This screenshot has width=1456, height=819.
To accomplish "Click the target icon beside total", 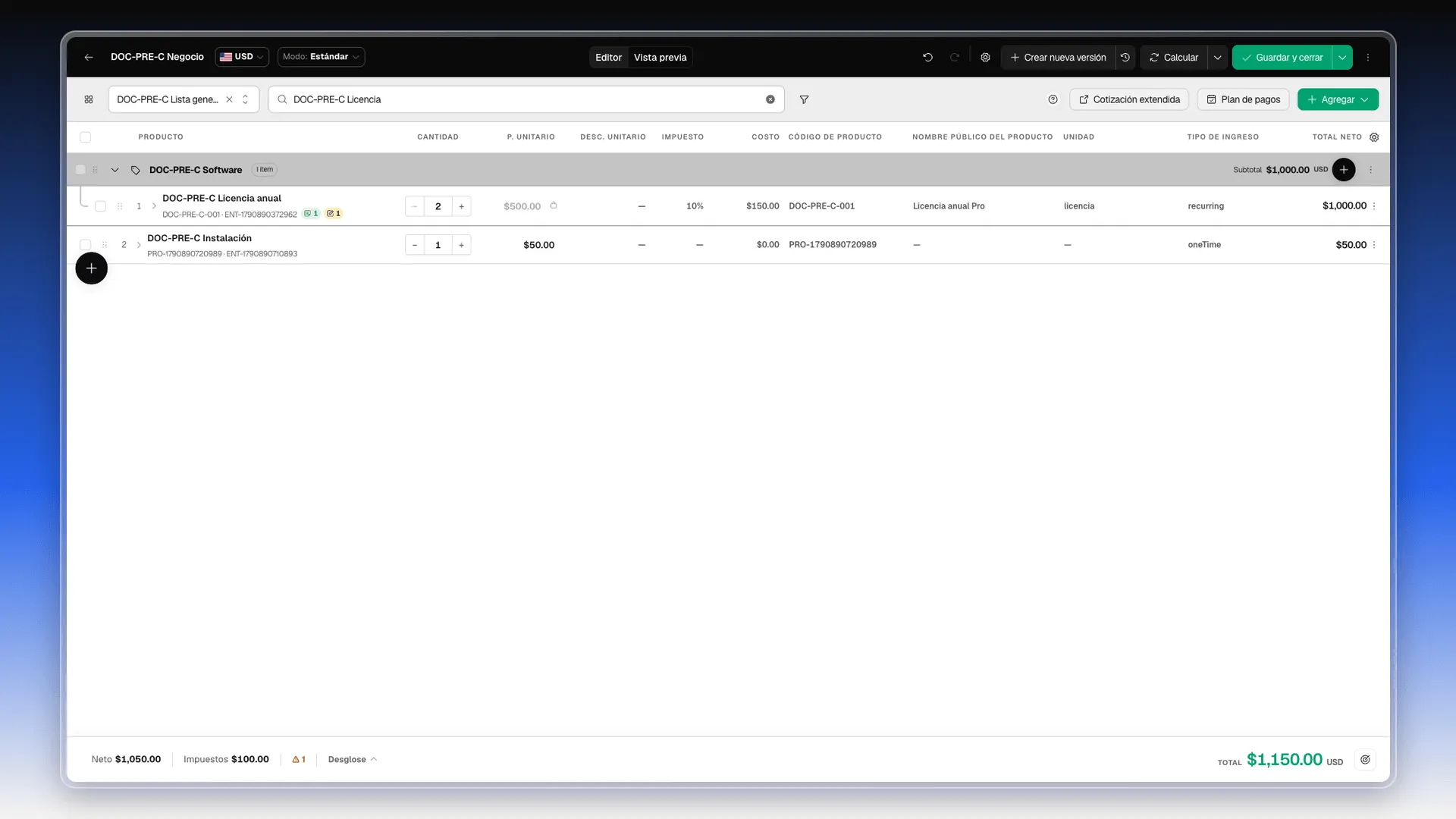I will [1365, 759].
